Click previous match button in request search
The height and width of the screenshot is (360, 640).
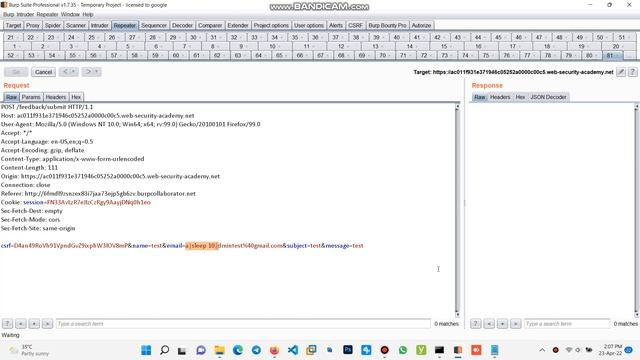click(x=21, y=324)
